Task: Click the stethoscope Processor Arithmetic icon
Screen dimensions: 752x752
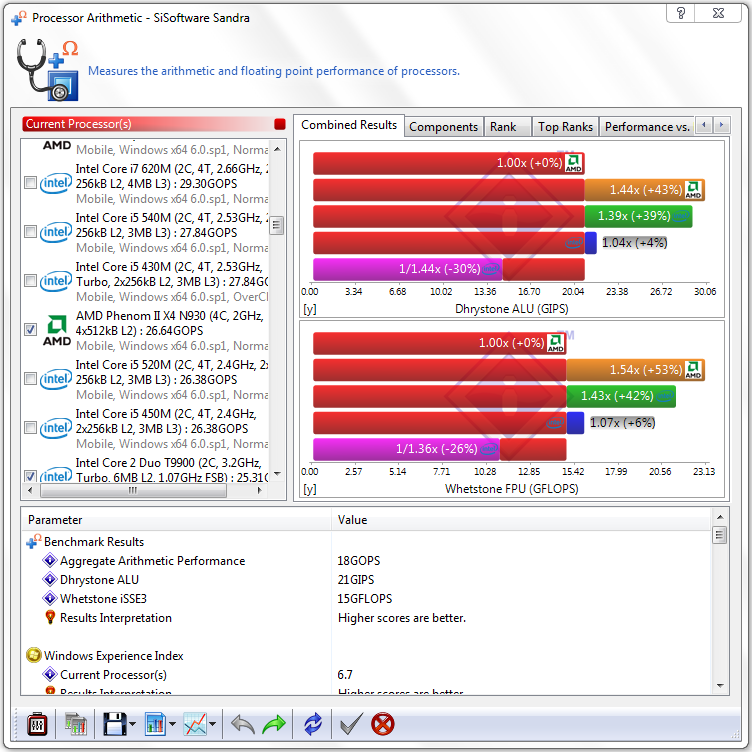Action: 47,70
